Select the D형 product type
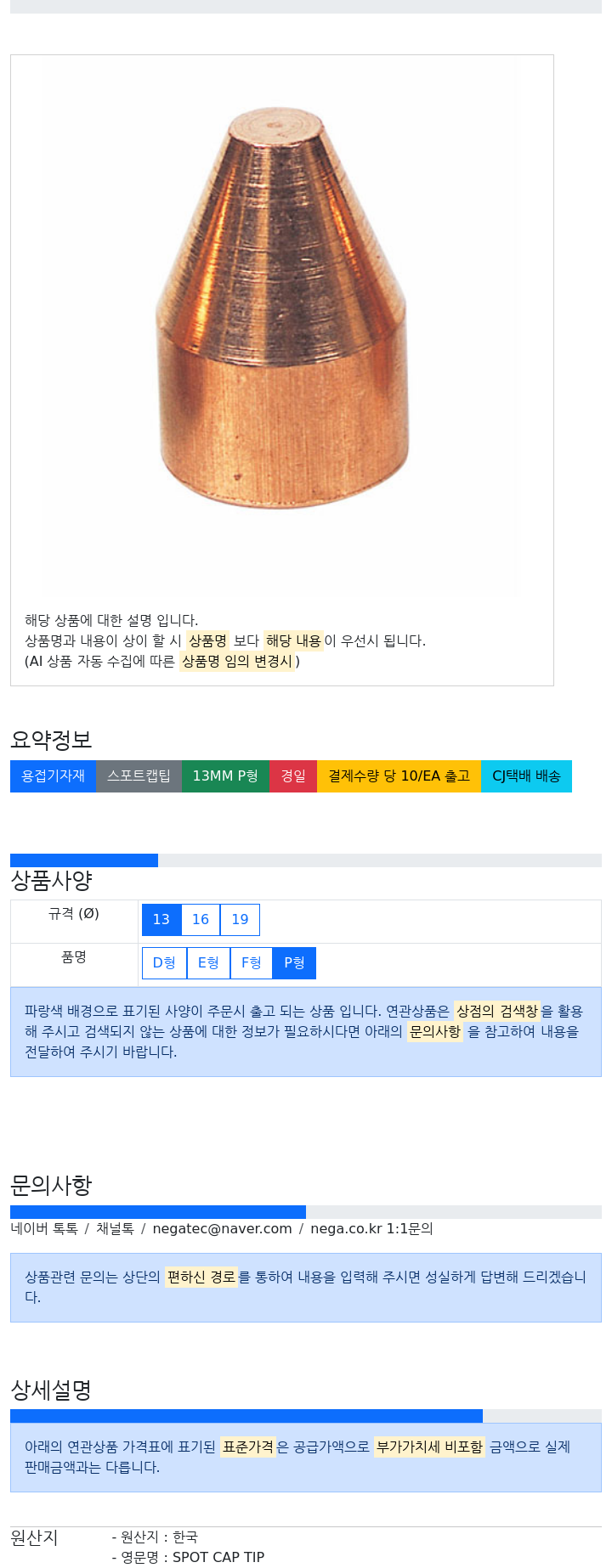The width and height of the screenshot is (612, 1568). tap(164, 963)
